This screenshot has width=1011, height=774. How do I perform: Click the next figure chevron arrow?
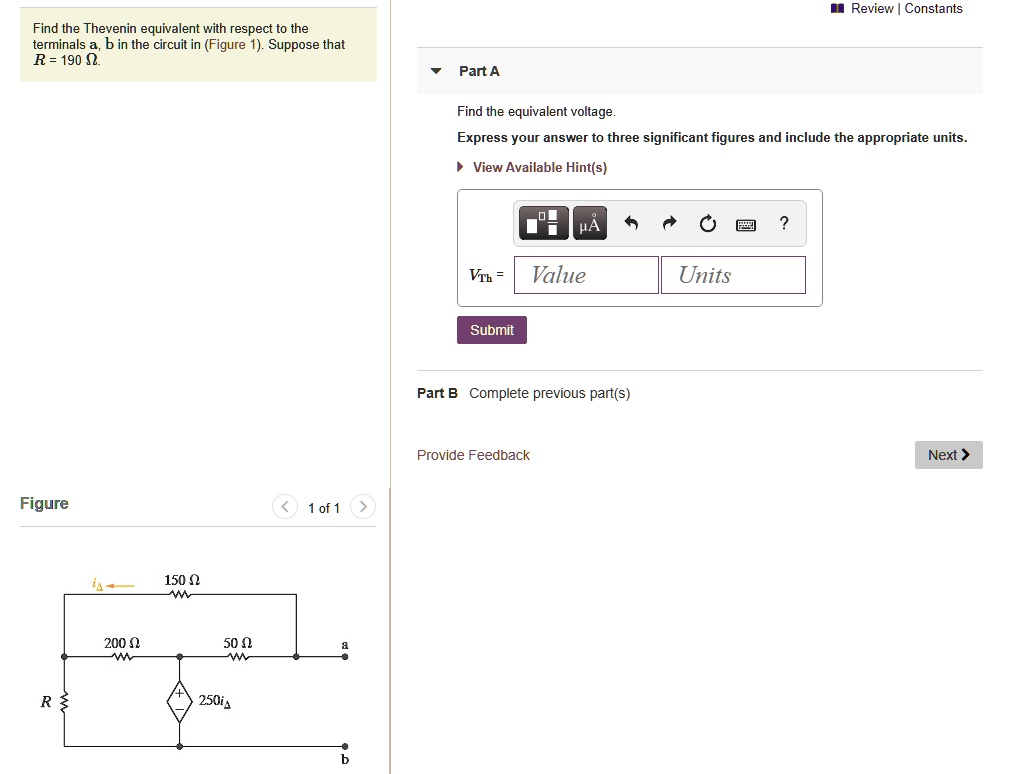click(362, 507)
